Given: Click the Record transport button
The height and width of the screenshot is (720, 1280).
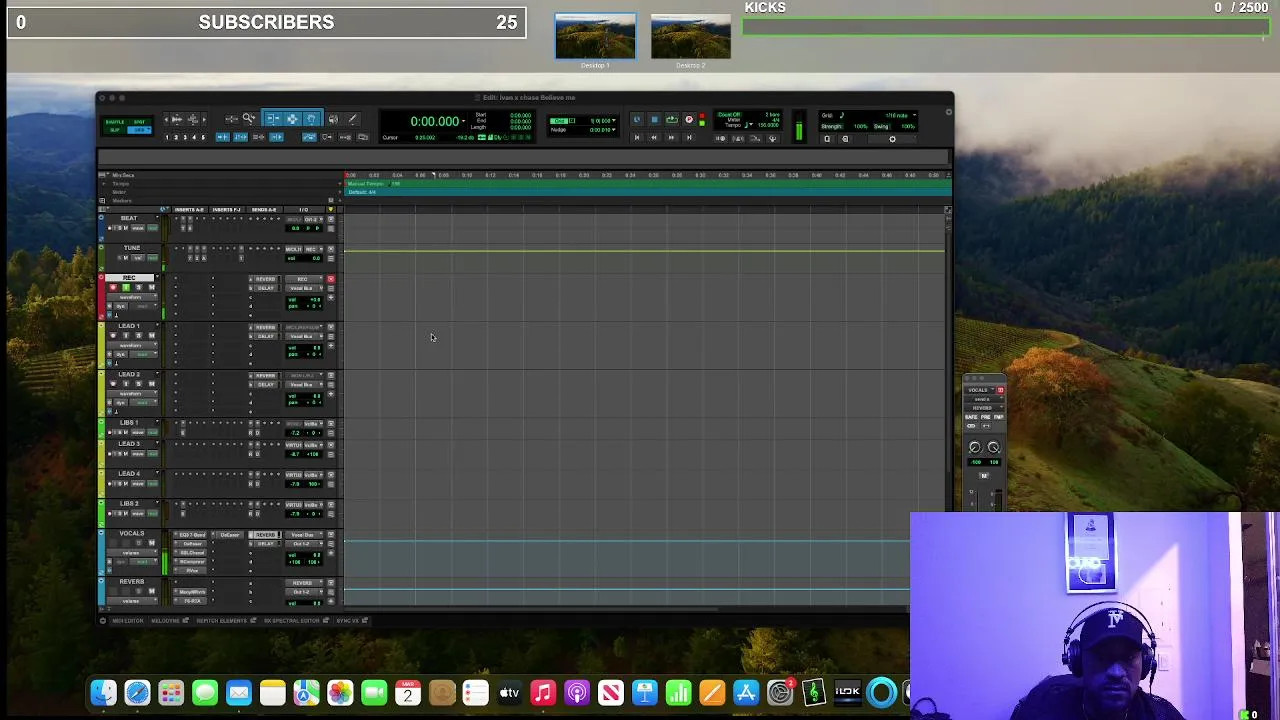Looking at the screenshot, I should pos(689,119).
